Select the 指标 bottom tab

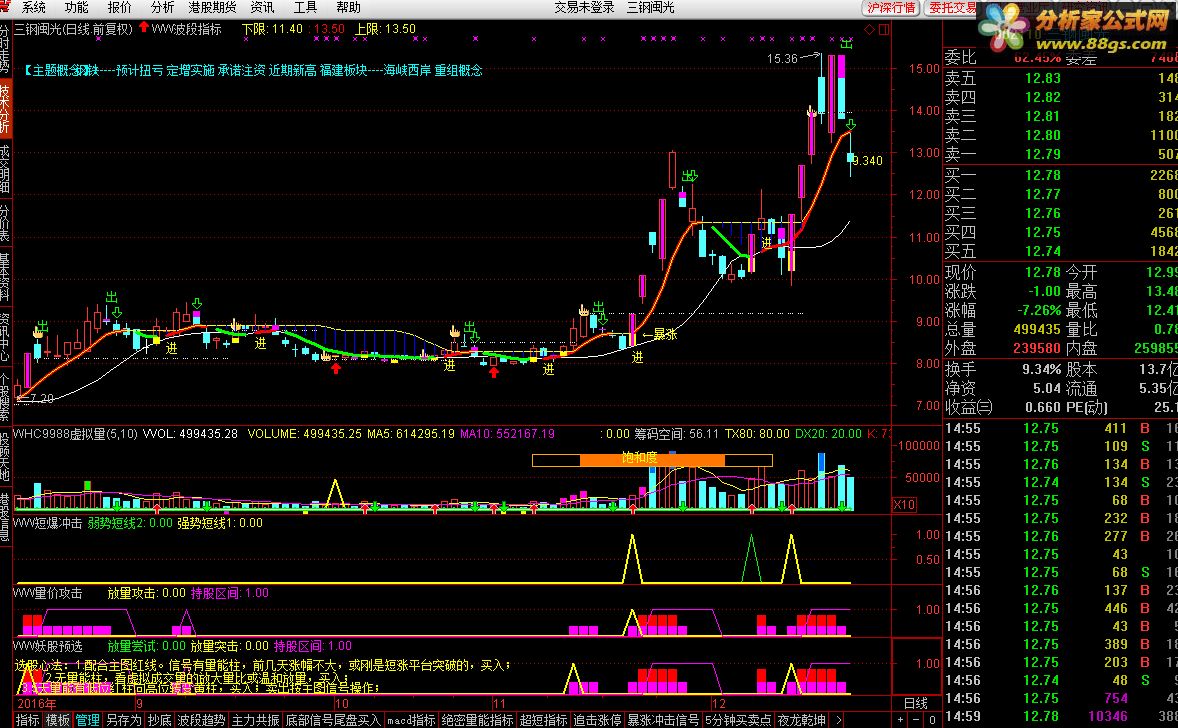(28, 720)
